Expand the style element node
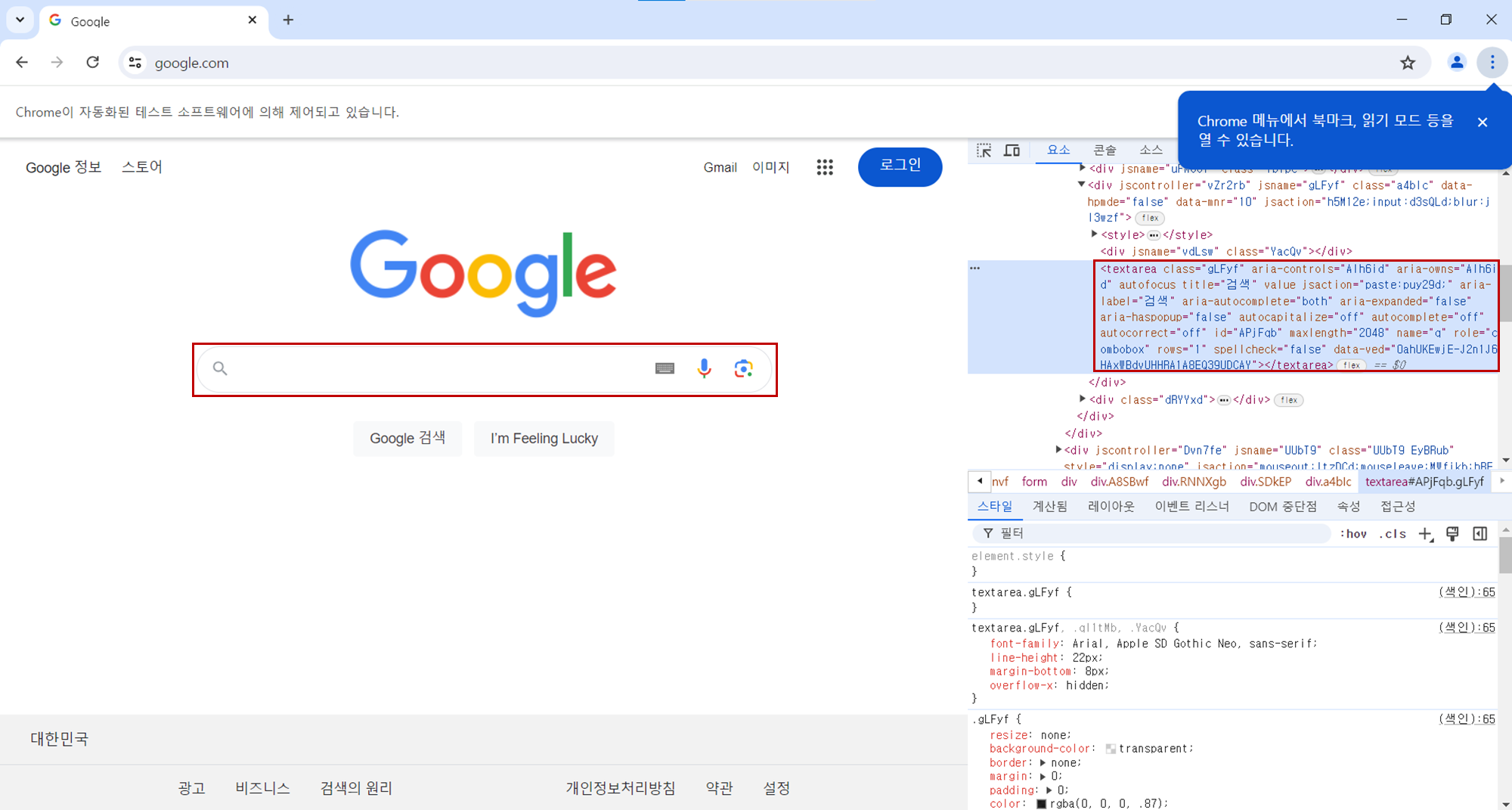1512x810 pixels. pos(1094,234)
